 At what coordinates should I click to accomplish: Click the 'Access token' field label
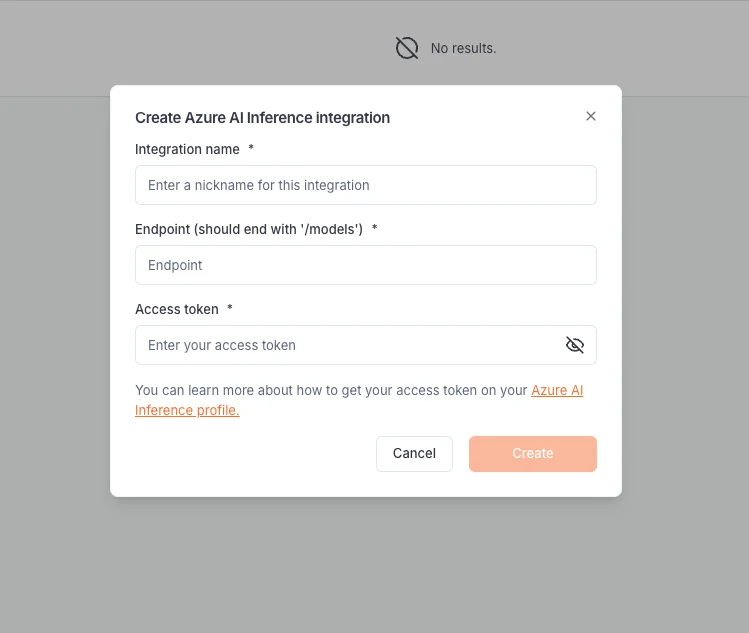pos(177,309)
